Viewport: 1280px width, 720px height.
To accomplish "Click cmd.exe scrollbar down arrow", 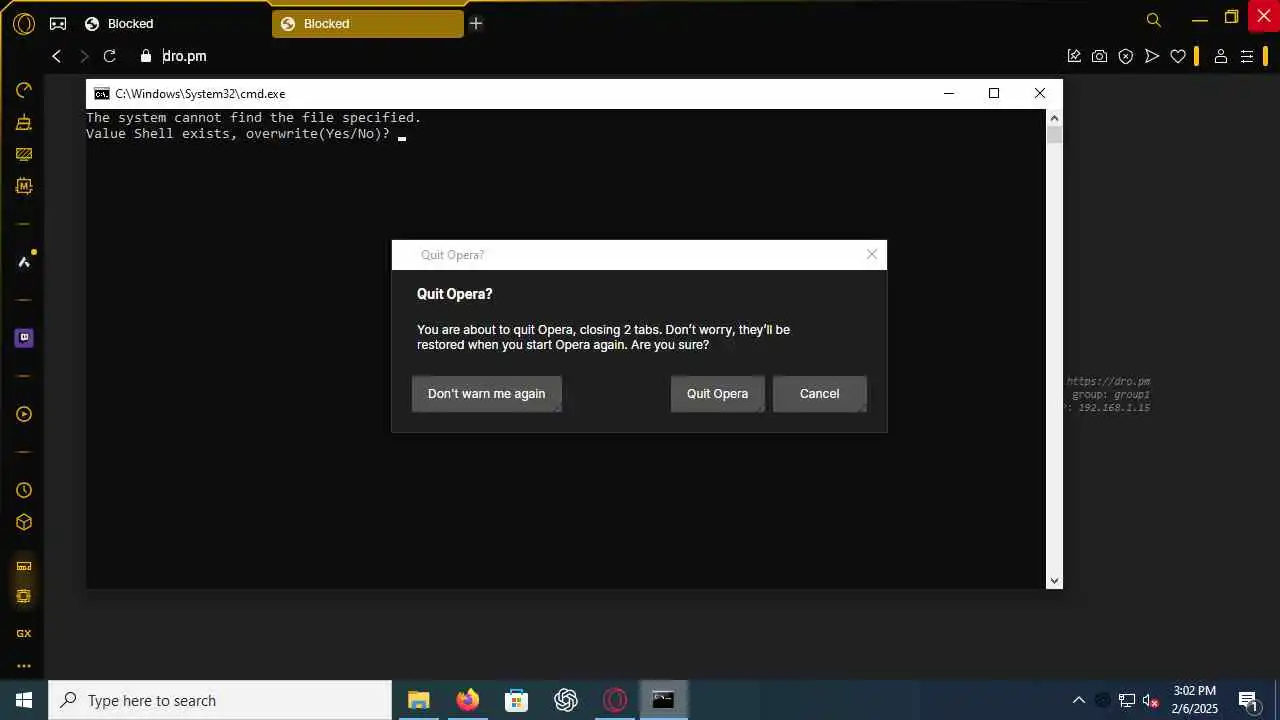I will [x=1054, y=581].
